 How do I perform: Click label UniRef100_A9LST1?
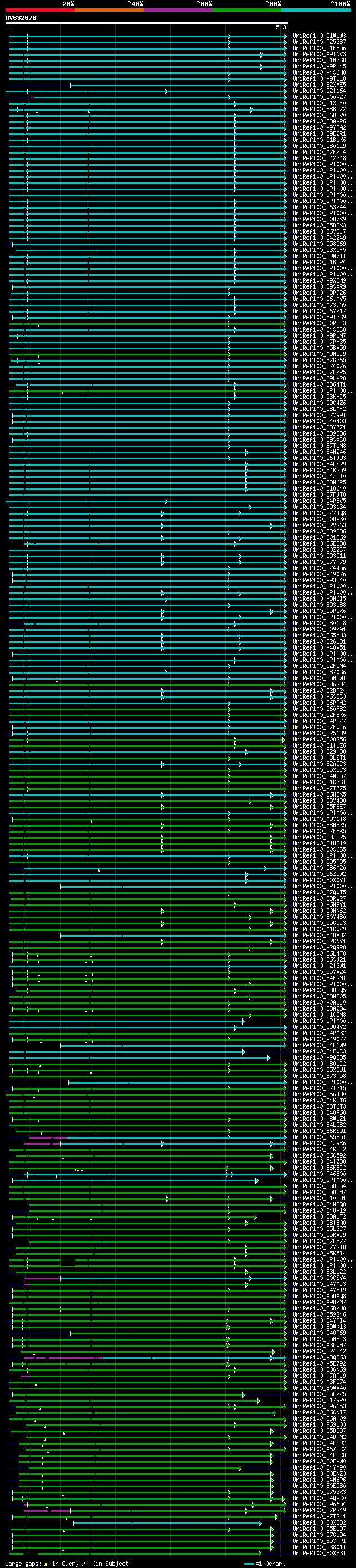pyautogui.click(x=319, y=758)
